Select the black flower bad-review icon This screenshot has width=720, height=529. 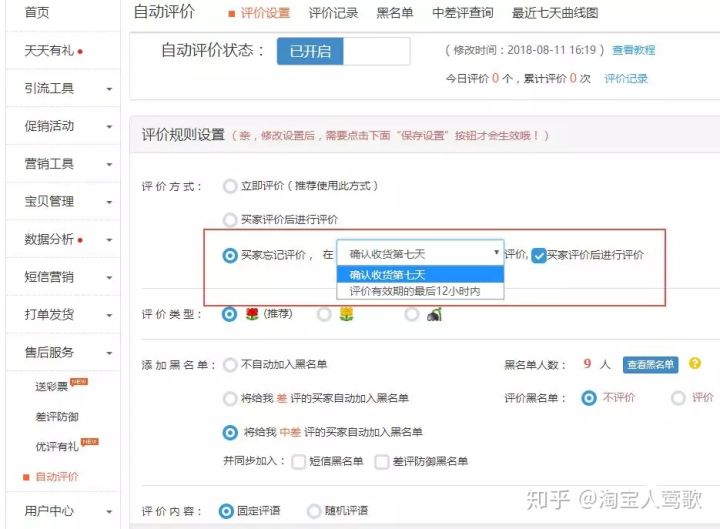coord(434,314)
